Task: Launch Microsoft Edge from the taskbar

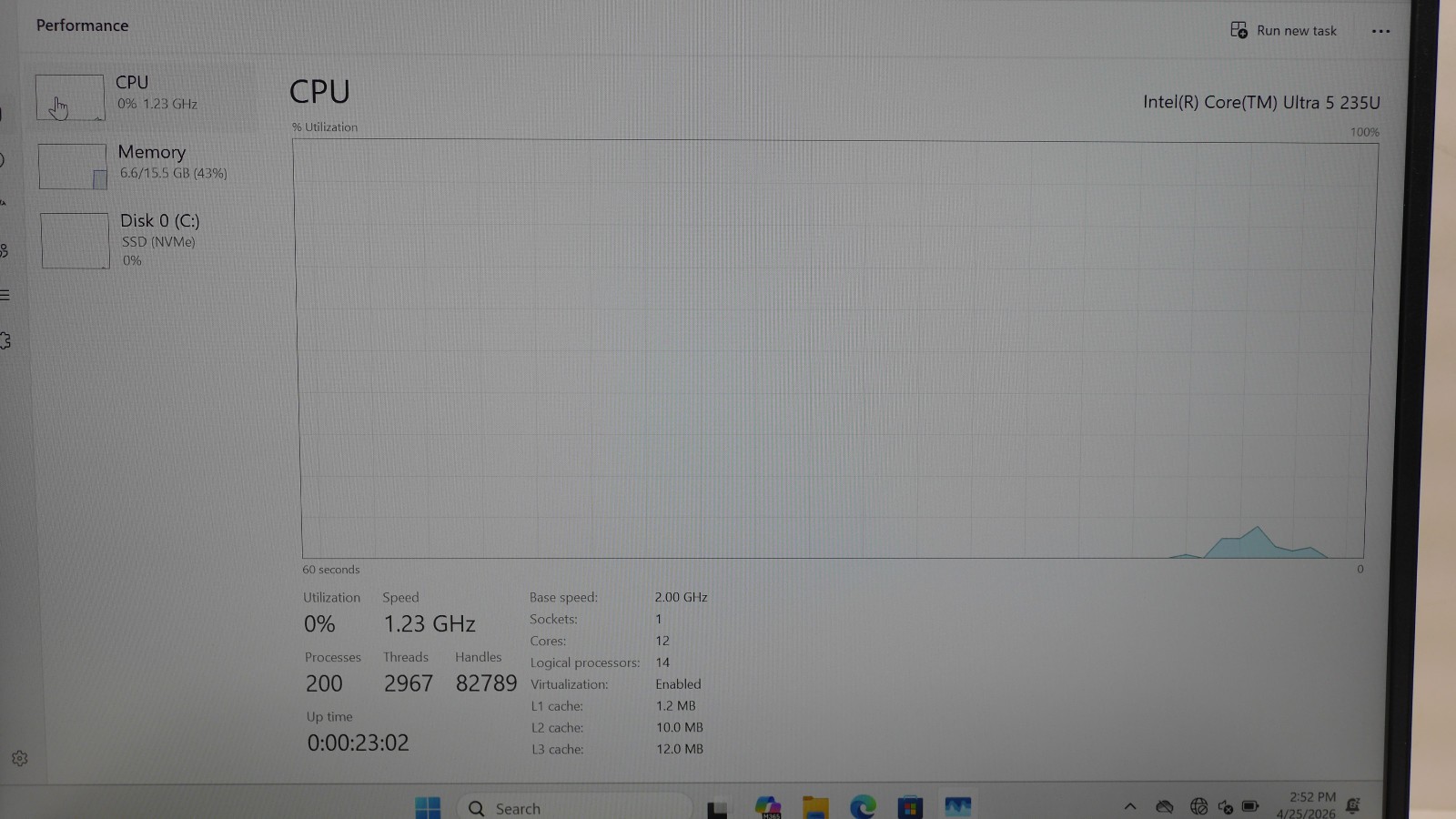Action: (x=863, y=807)
